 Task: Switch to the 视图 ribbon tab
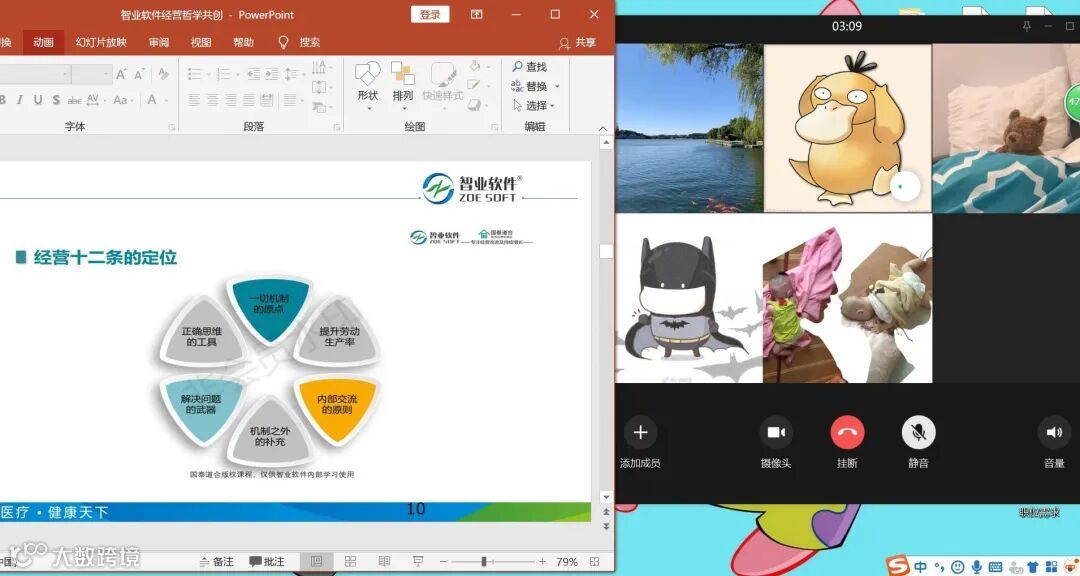coord(201,42)
